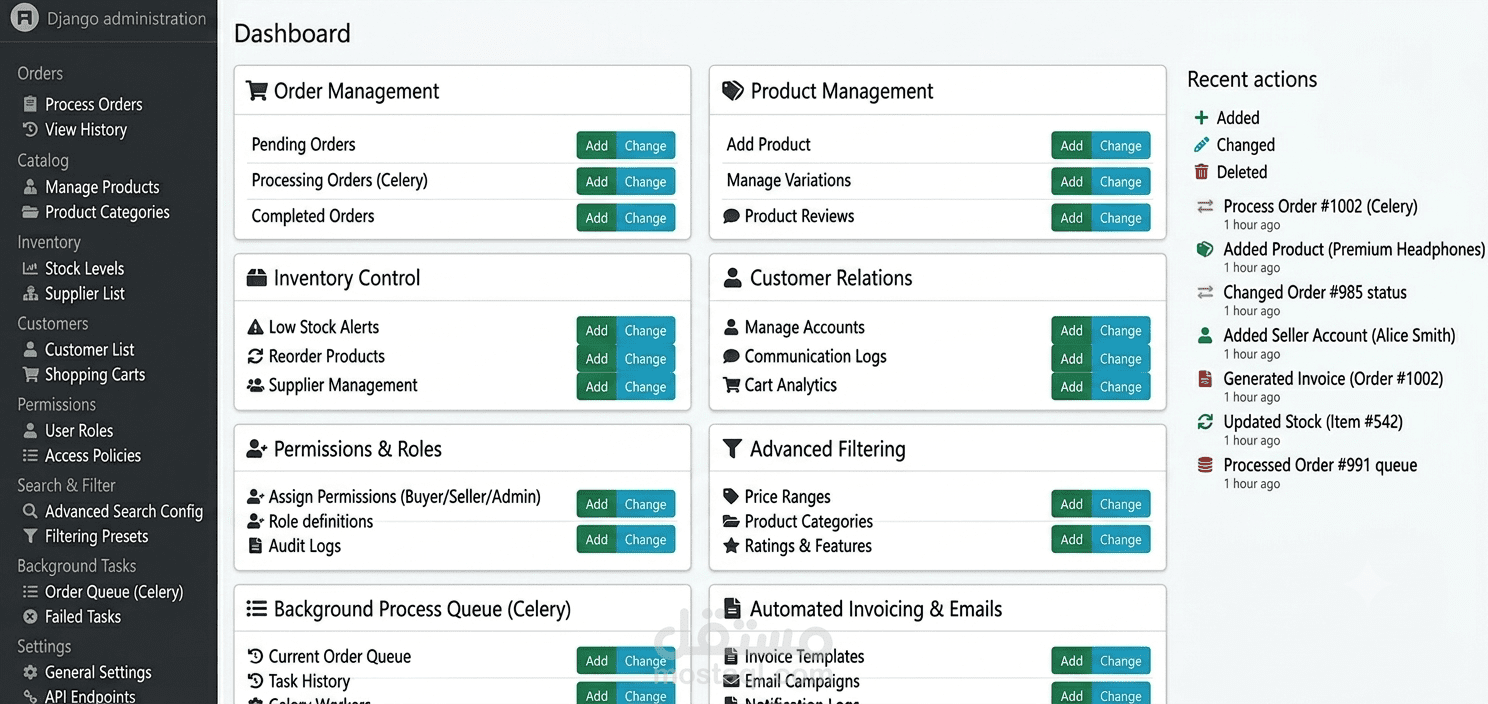Click the history icon beside Current Order Queue
The height and width of the screenshot is (704, 1488).
[255, 657]
